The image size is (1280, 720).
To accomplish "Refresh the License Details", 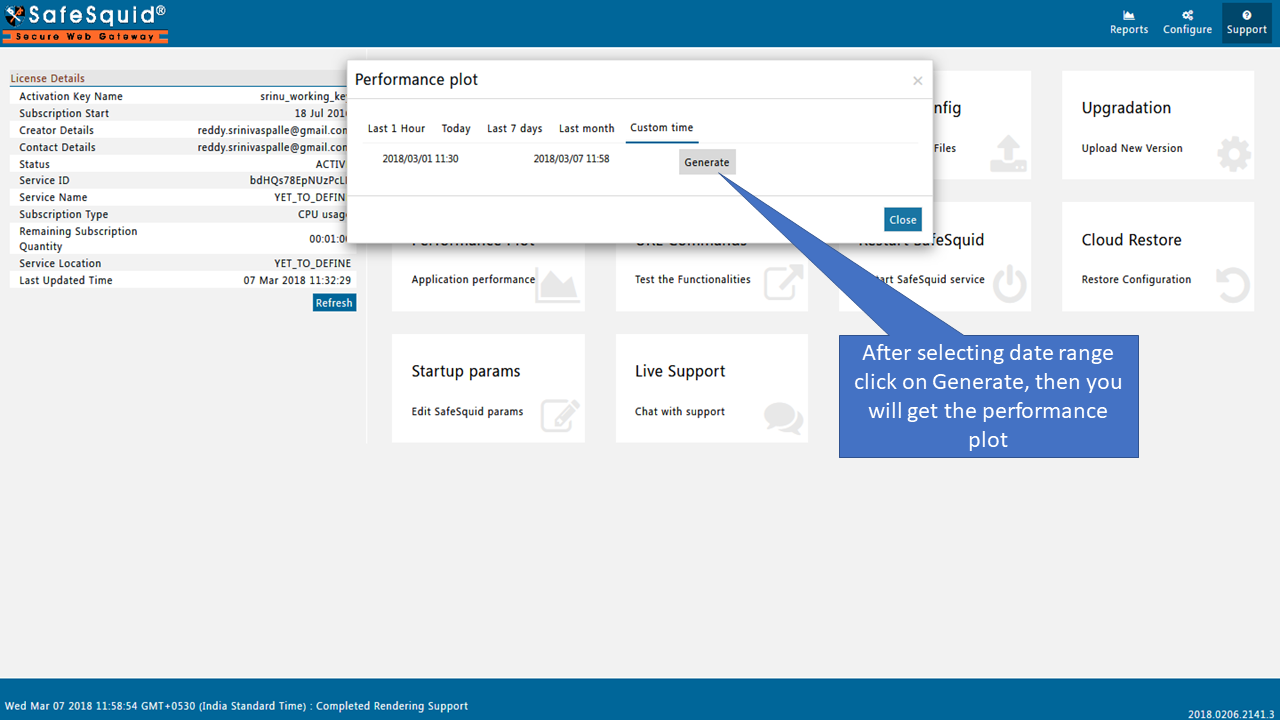I will click(x=334, y=303).
